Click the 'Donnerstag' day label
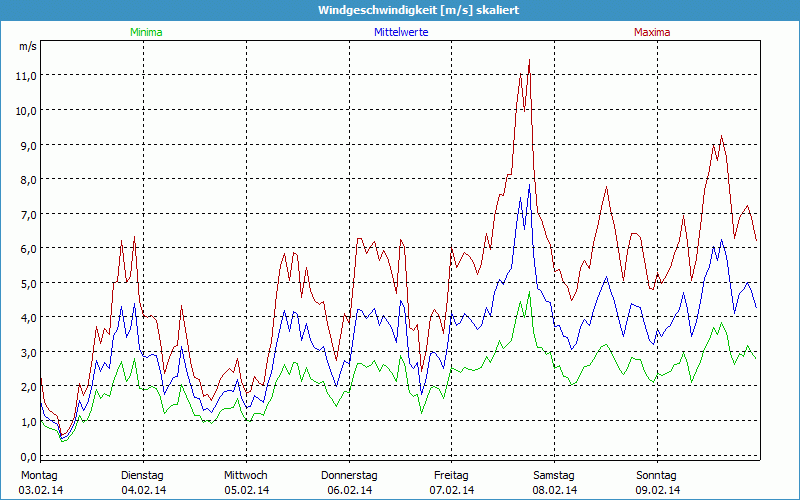800x500 pixels. point(349,476)
